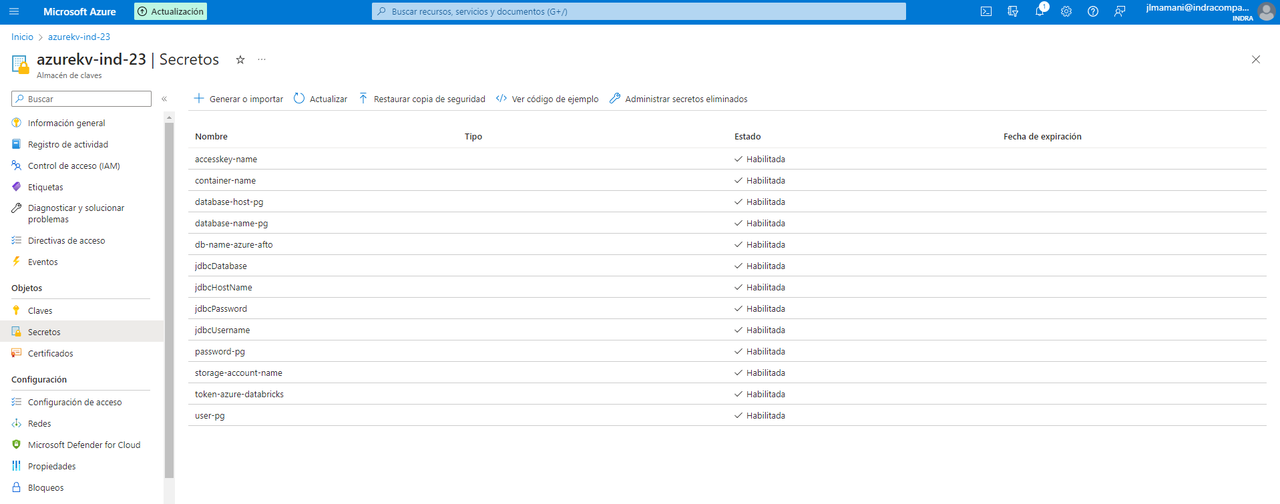Collapse the left navigation menu
The image size is (1280, 504).
point(164,99)
